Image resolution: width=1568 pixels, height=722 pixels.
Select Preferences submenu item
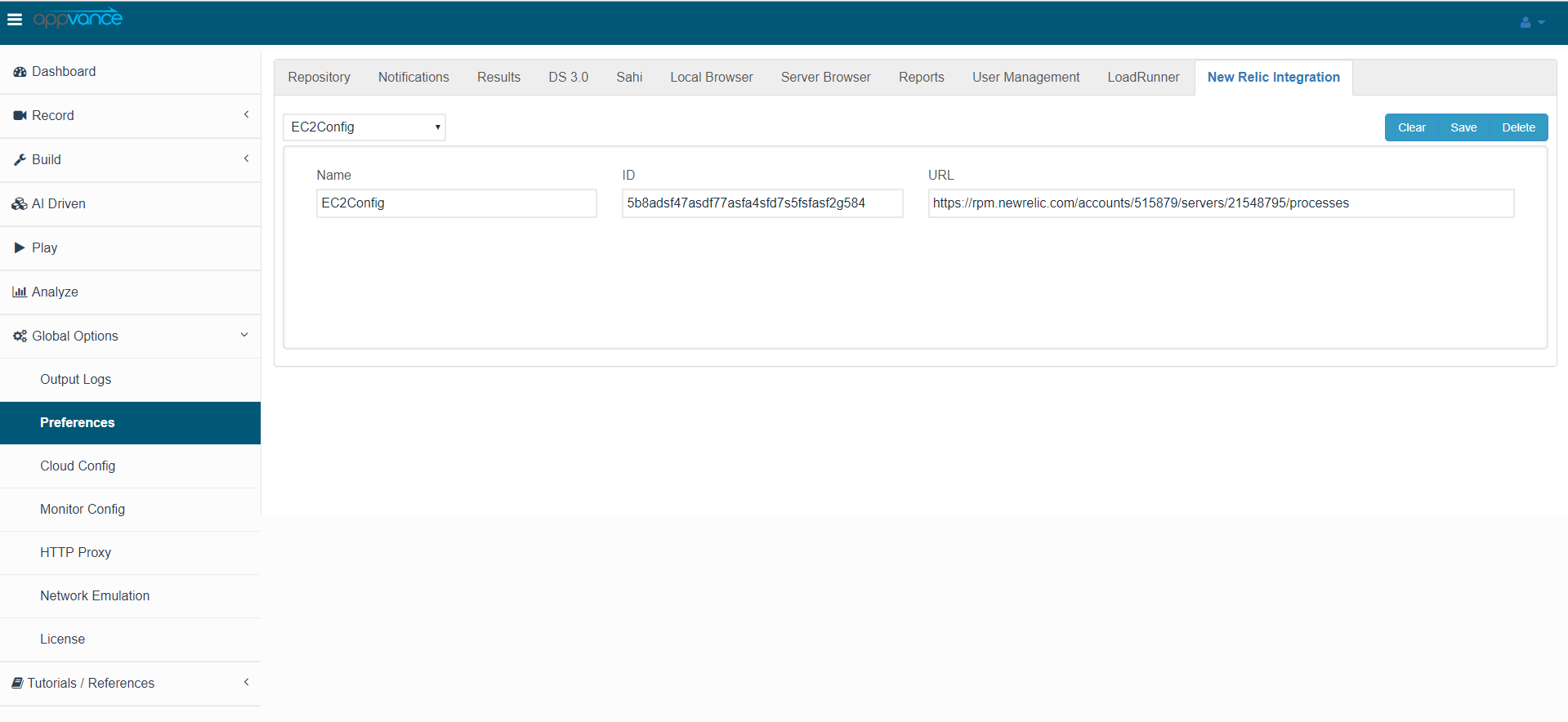tap(131, 423)
